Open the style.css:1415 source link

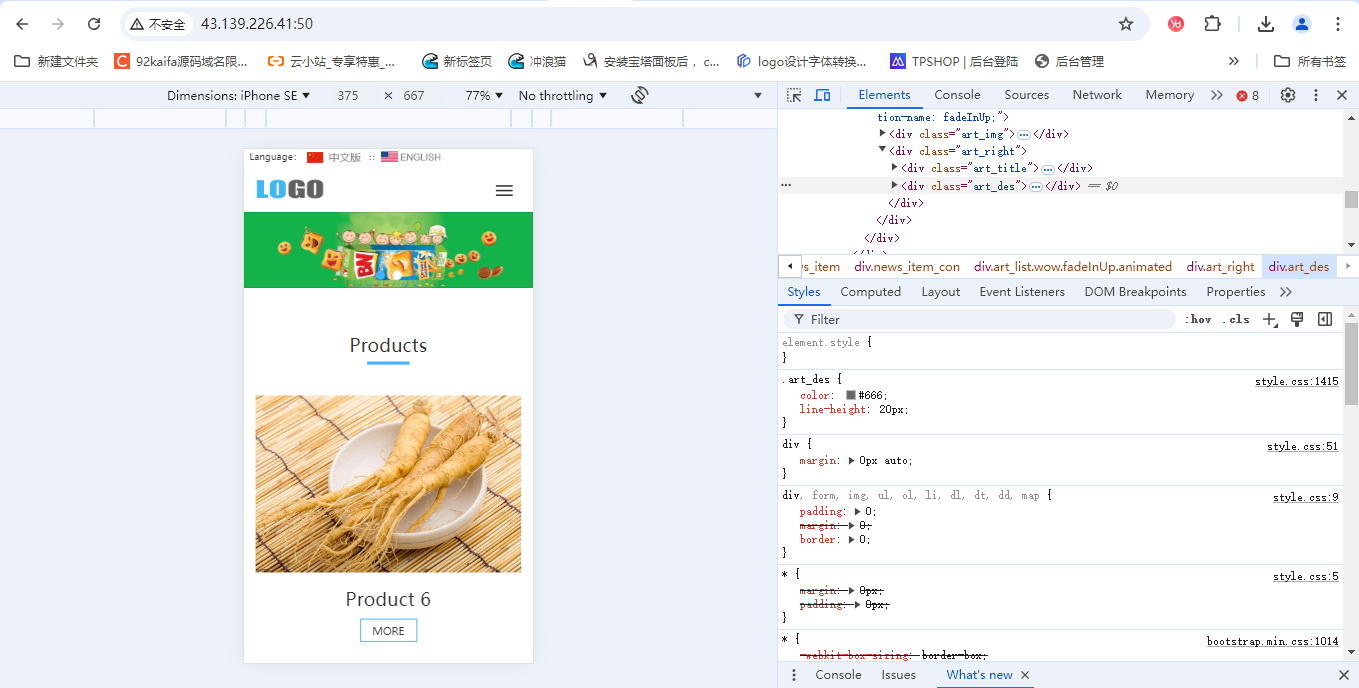1296,381
